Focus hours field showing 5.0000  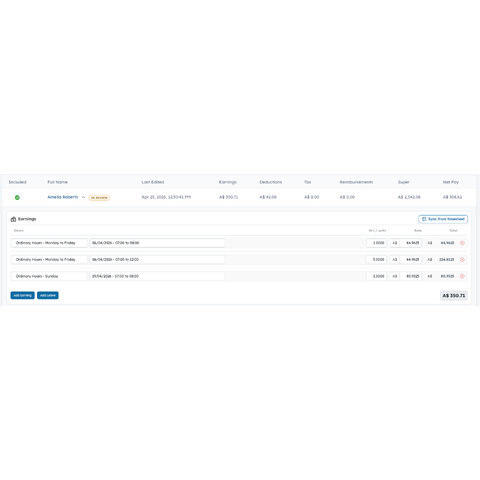tap(376, 260)
